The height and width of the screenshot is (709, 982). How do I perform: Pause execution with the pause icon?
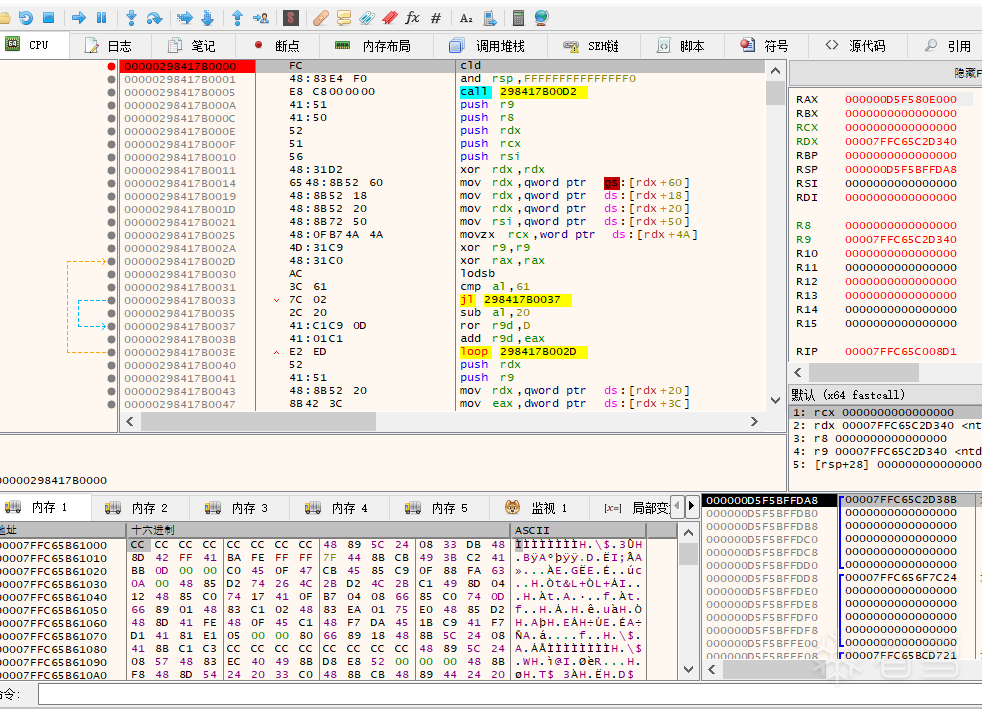[101, 18]
